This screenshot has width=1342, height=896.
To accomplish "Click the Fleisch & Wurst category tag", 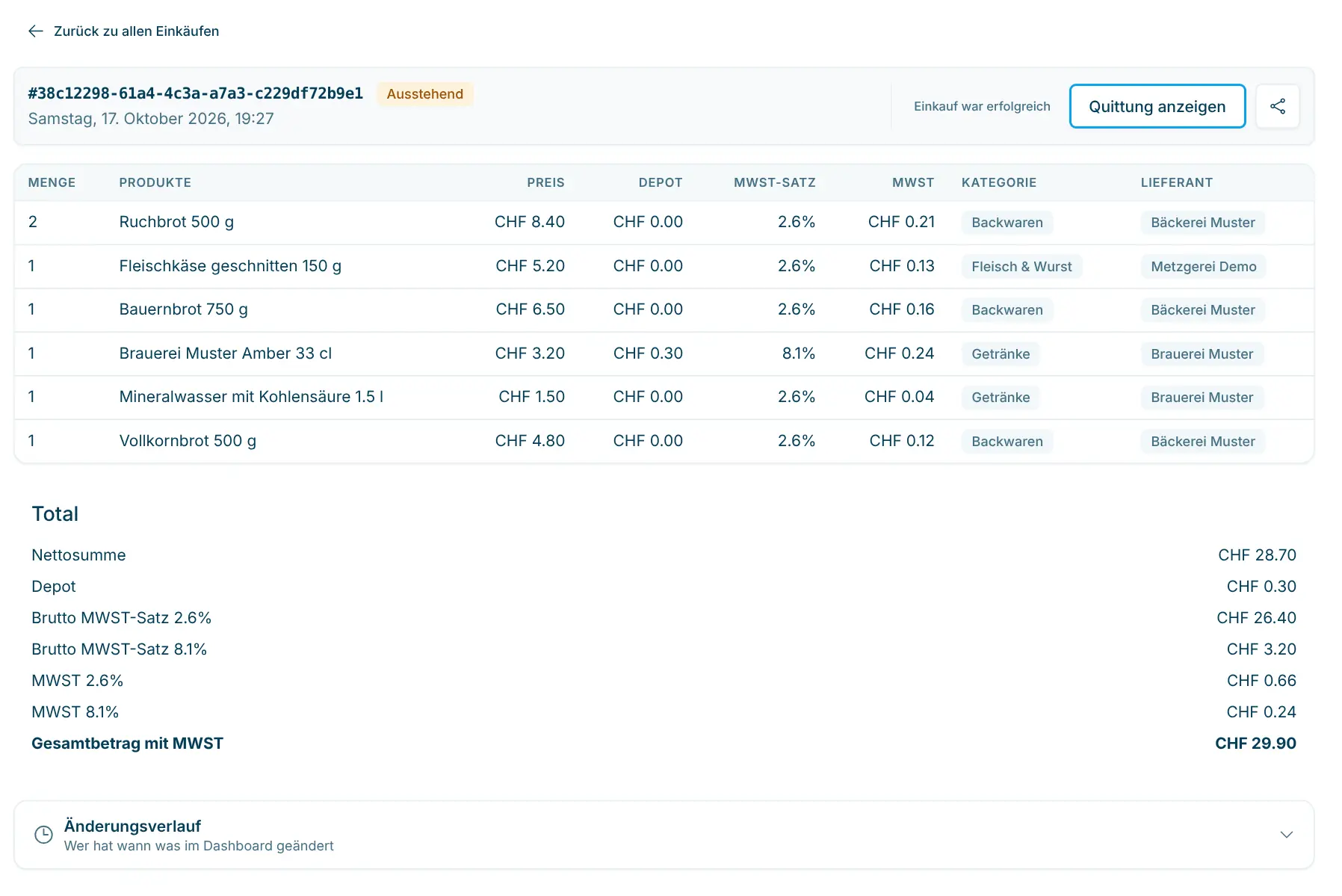I will pos(1021,266).
